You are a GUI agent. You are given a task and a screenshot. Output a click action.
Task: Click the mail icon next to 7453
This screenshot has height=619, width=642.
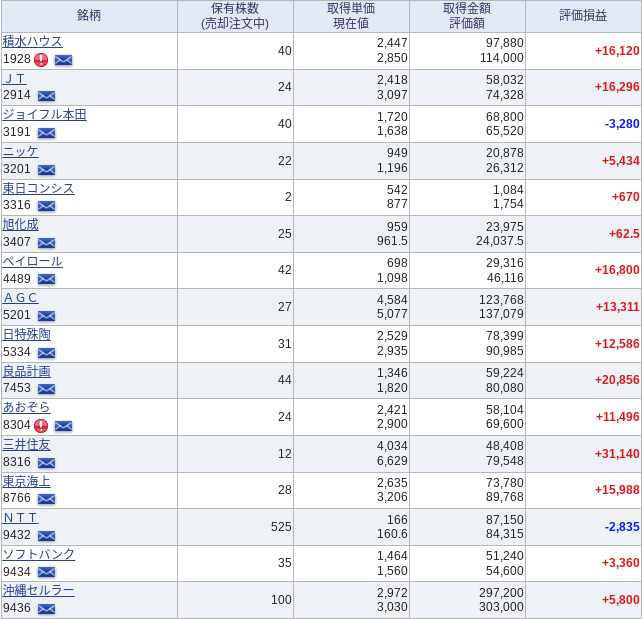[x=46, y=389]
